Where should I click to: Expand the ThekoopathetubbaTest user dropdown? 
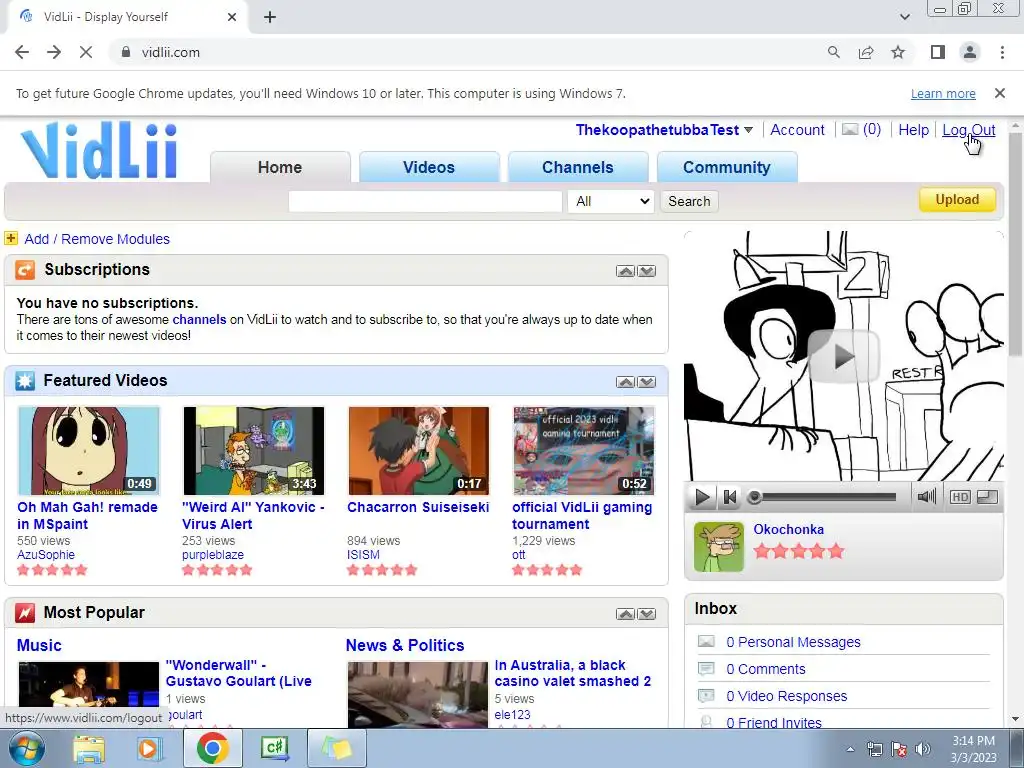pos(748,130)
